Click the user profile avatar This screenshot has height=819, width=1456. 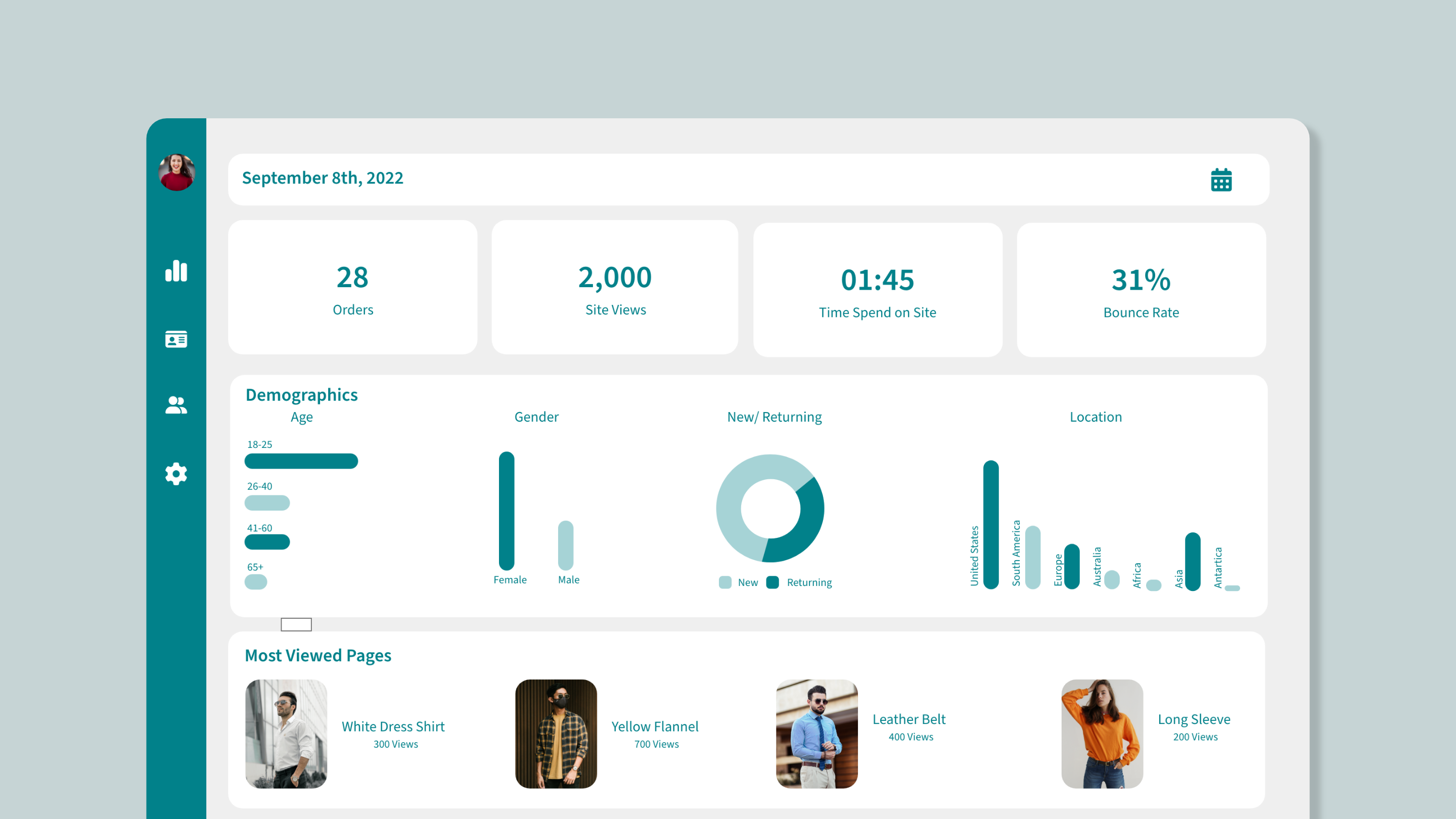coord(177,172)
